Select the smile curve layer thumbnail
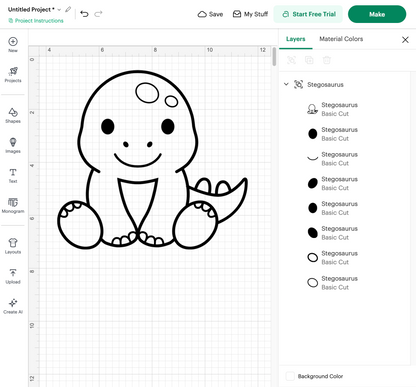 click(x=312, y=158)
